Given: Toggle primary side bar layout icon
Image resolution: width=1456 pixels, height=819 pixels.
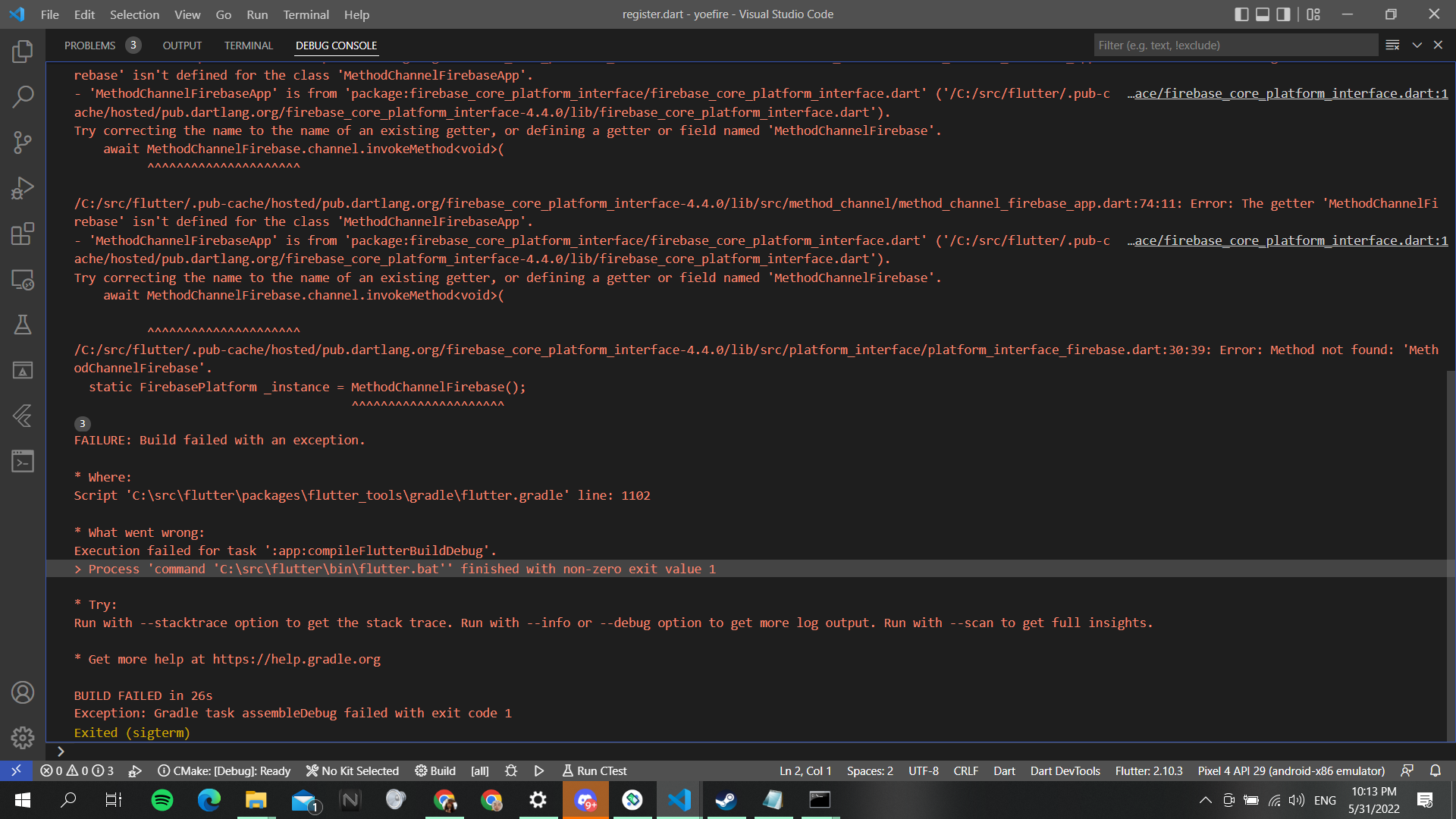Looking at the screenshot, I should pos(1241,14).
